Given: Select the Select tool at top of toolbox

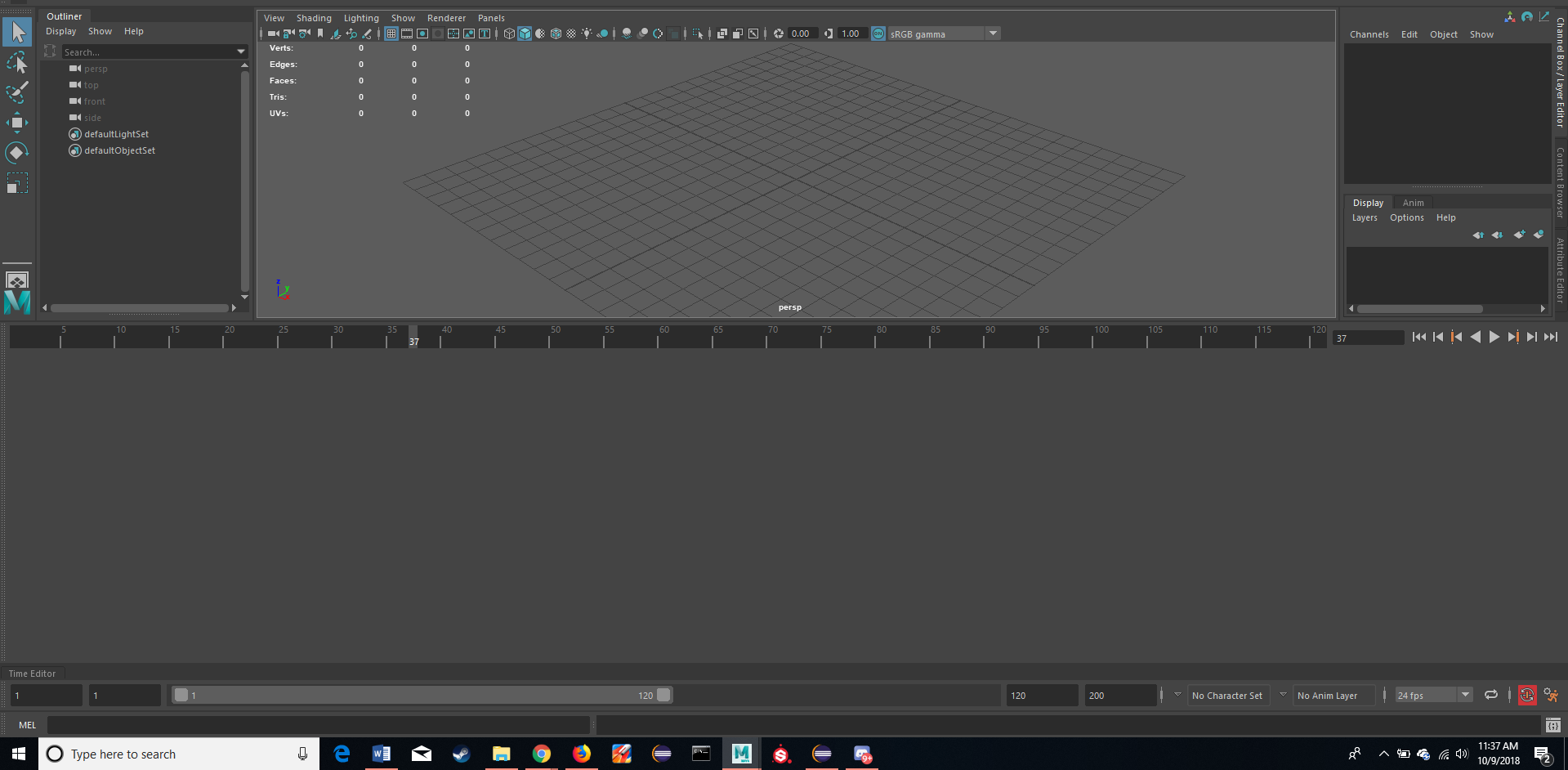Looking at the screenshot, I should [17, 32].
